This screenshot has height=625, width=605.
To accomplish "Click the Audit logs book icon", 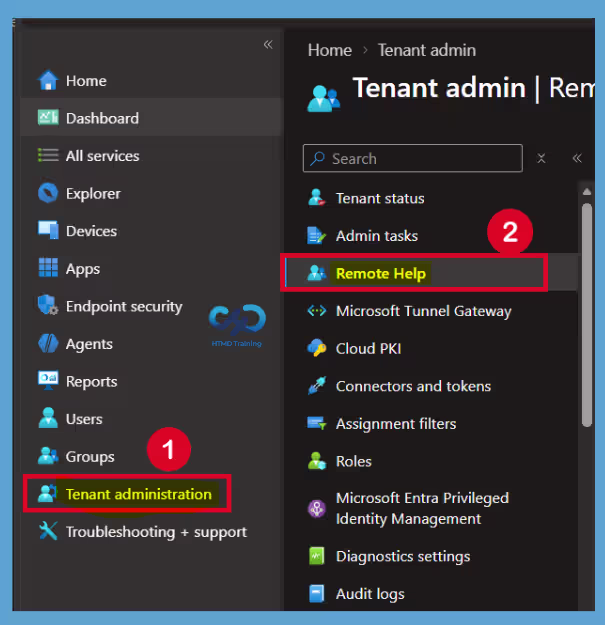I will point(317,593).
